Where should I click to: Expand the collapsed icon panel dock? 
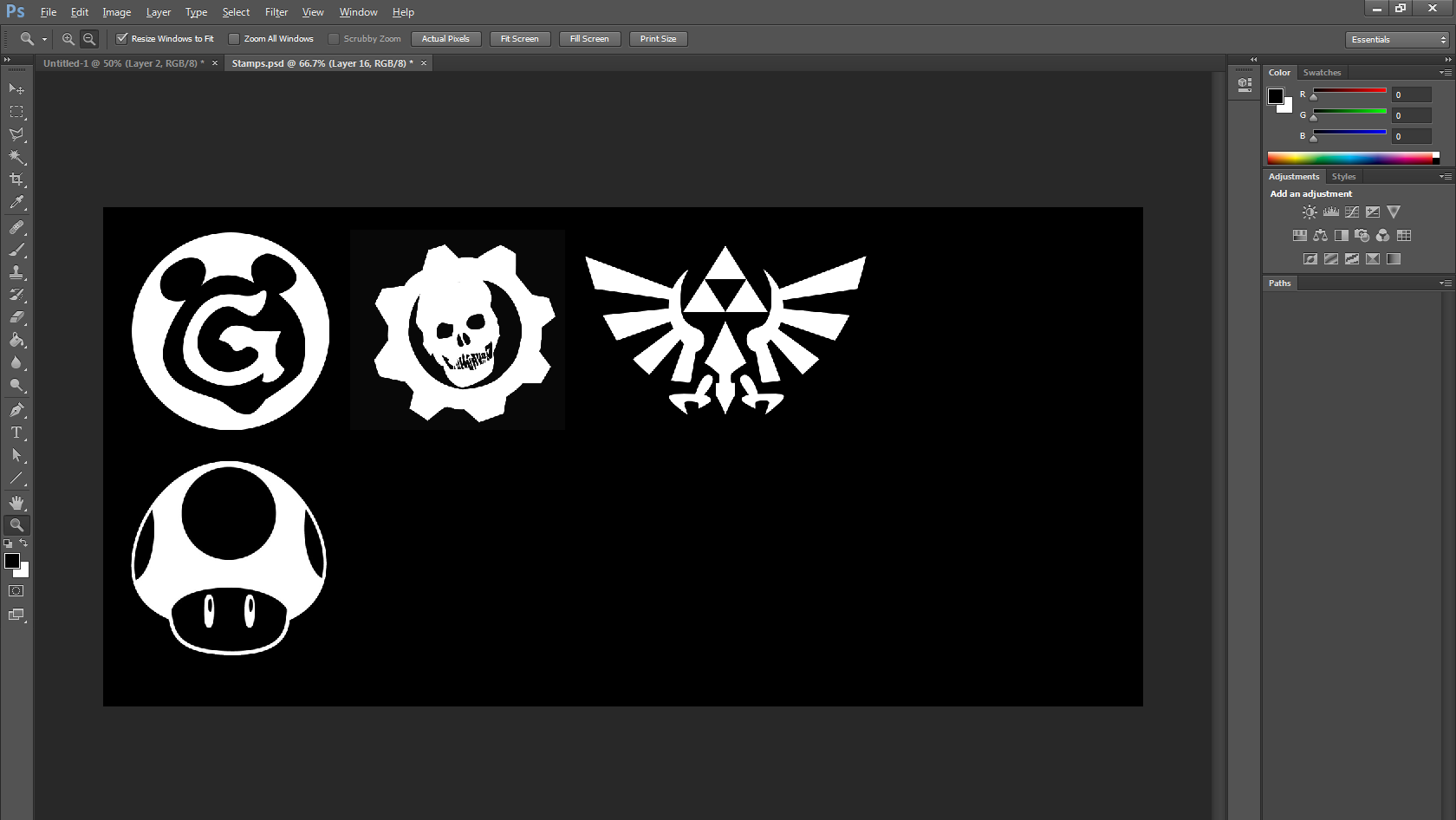click(x=1253, y=59)
